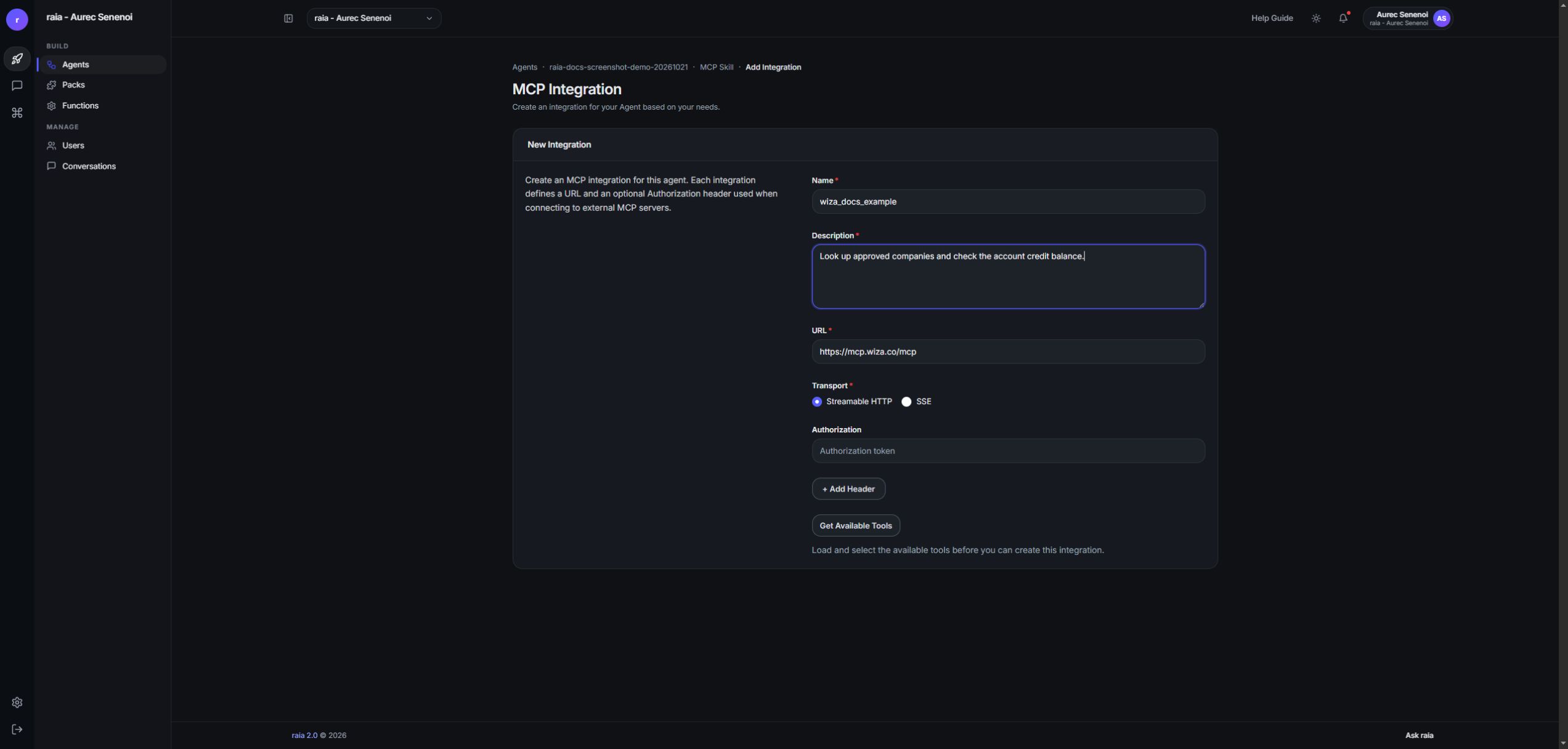Click the Description textarea resize handle
Screen dimensions: 1568x749
pyautogui.click(x=1201, y=304)
